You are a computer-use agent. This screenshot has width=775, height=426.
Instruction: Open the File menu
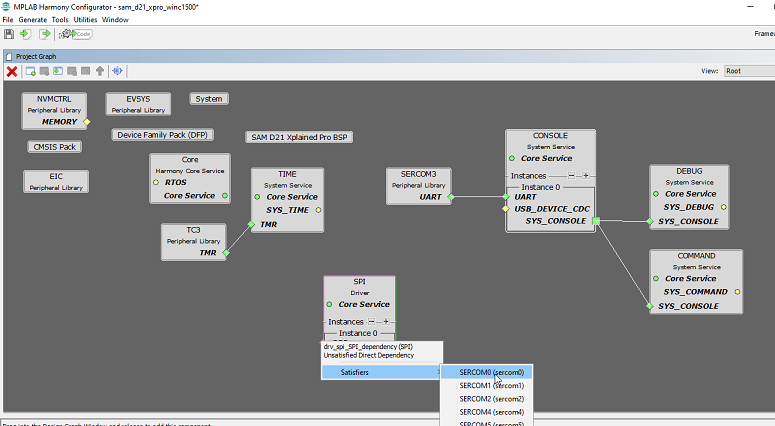coord(8,20)
